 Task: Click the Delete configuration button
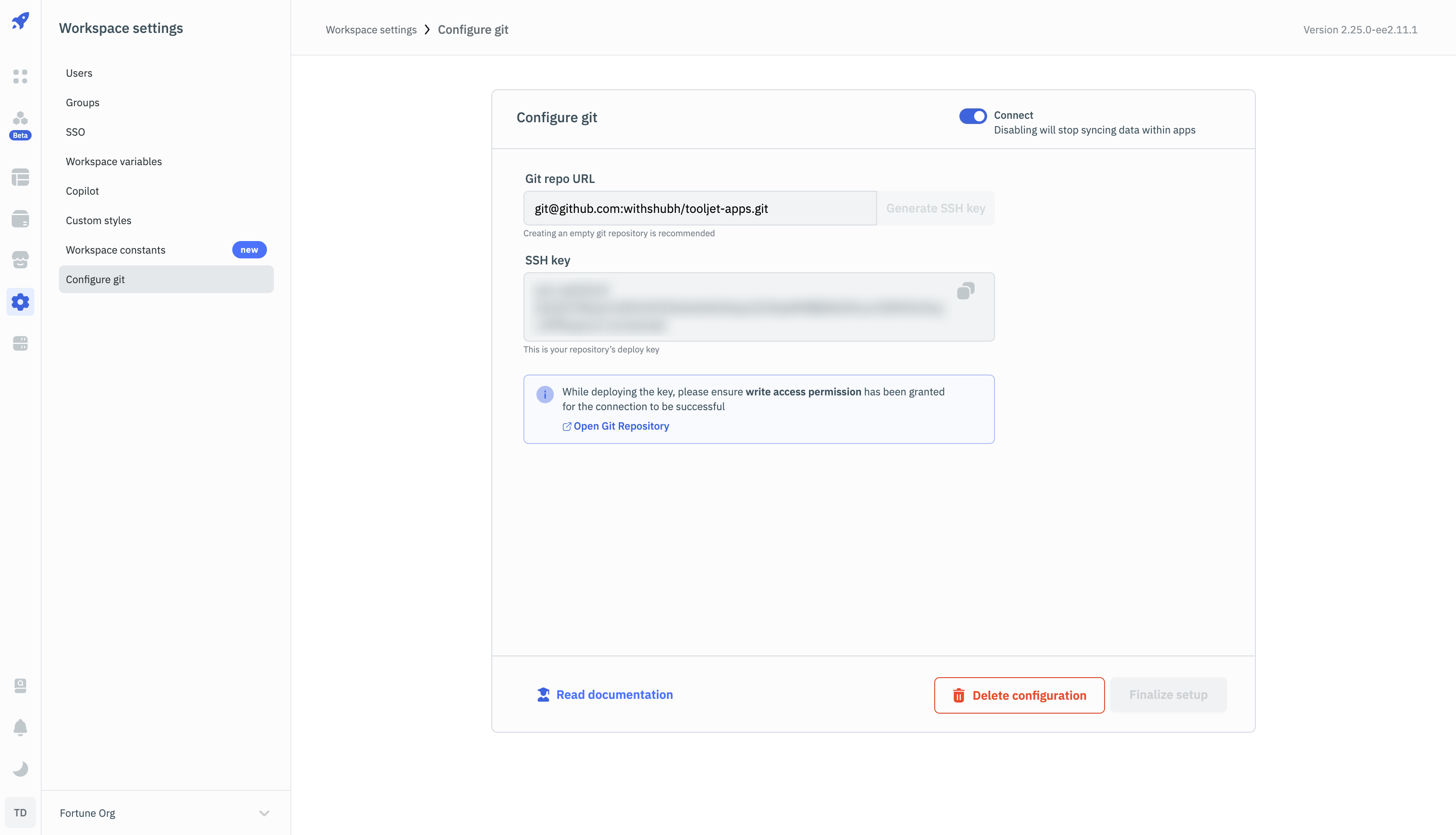[1019, 695]
